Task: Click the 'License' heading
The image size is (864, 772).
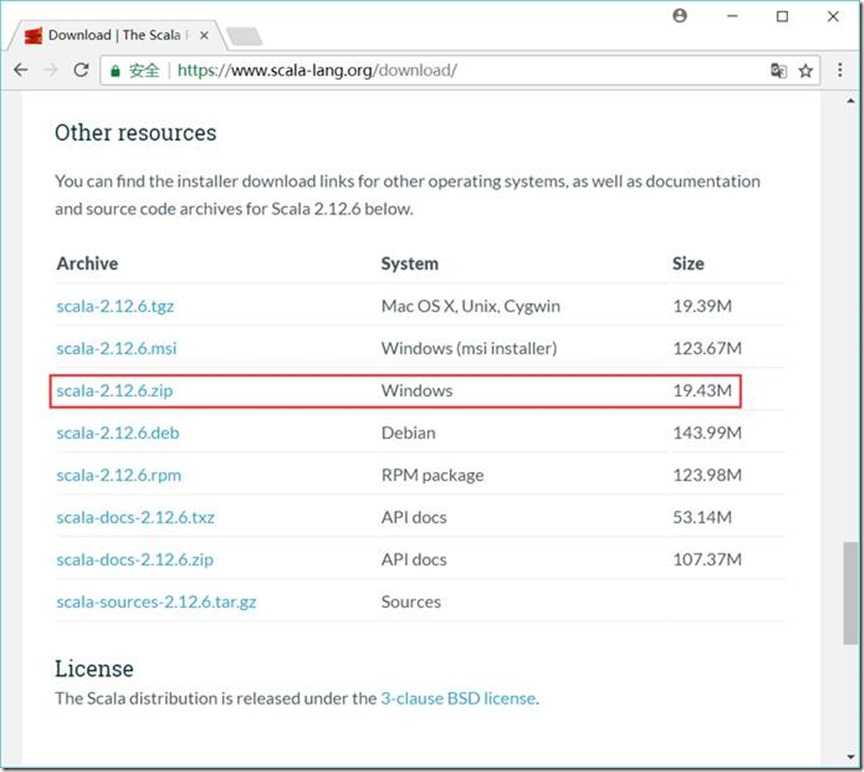Action: tap(94, 669)
